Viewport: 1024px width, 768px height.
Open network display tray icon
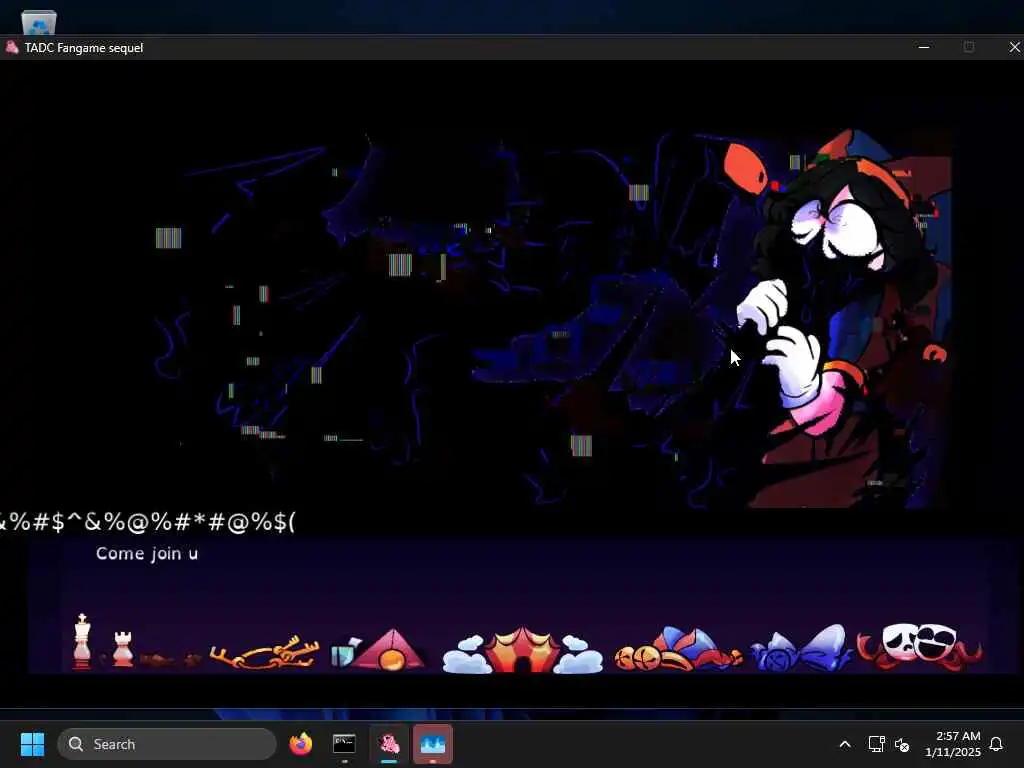point(876,744)
